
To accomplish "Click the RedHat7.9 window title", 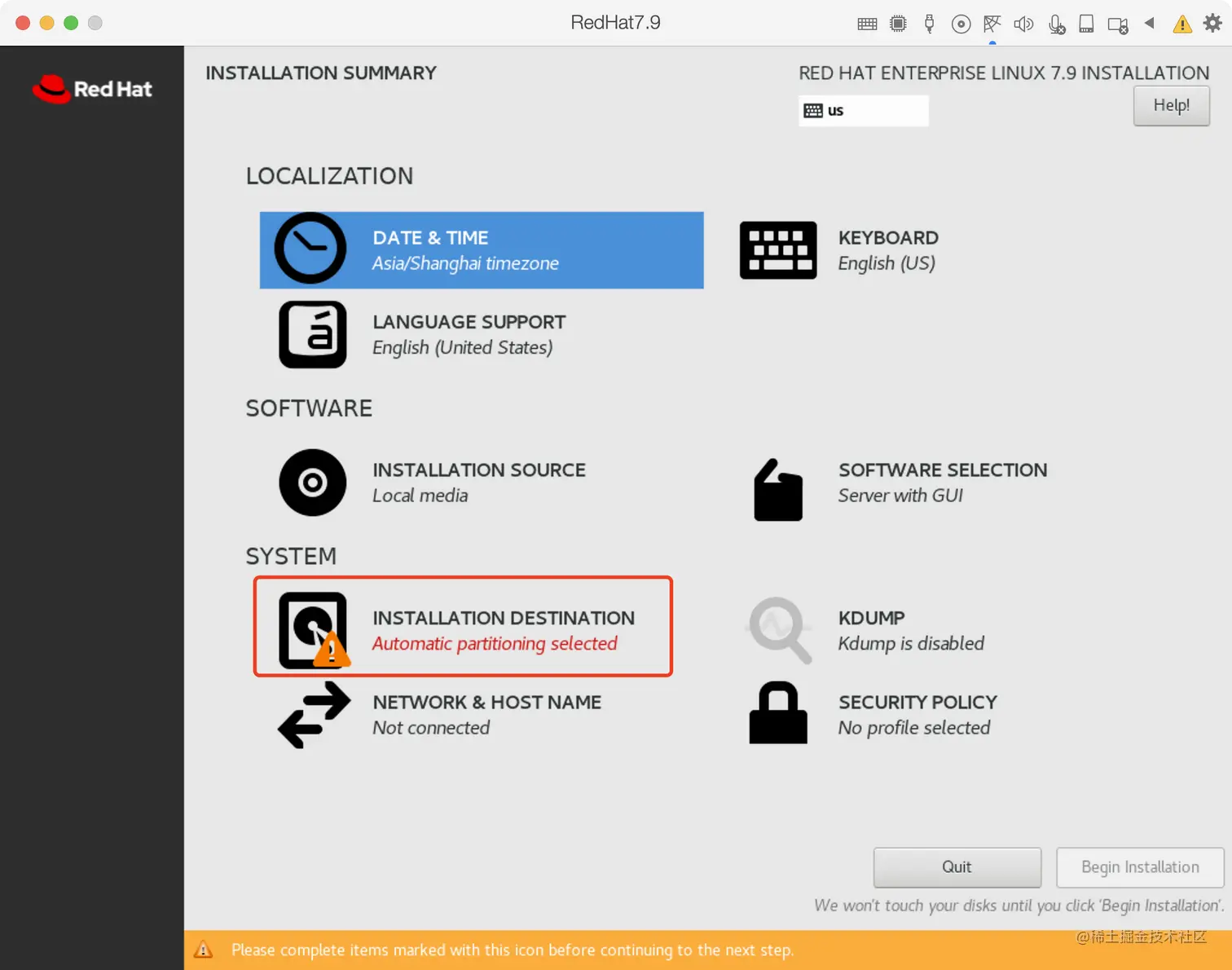I will [x=615, y=23].
